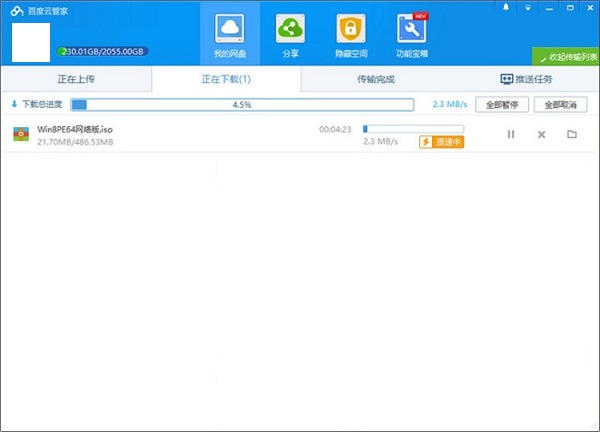Open 隐藏空间 hidden space lock icon
Image resolution: width=600 pixels, height=432 pixels.
tap(350, 28)
